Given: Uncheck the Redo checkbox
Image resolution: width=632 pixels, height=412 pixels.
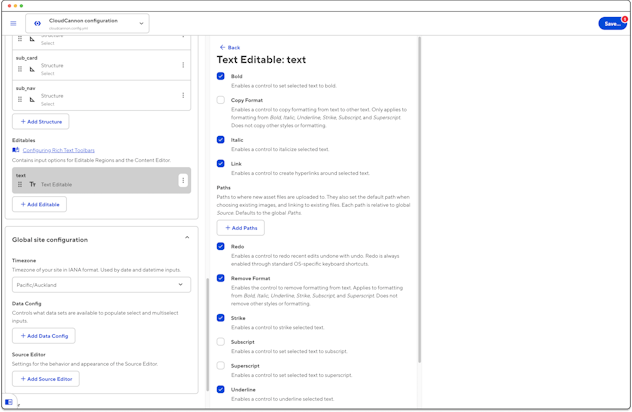Looking at the screenshot, I should coord(220,246).
